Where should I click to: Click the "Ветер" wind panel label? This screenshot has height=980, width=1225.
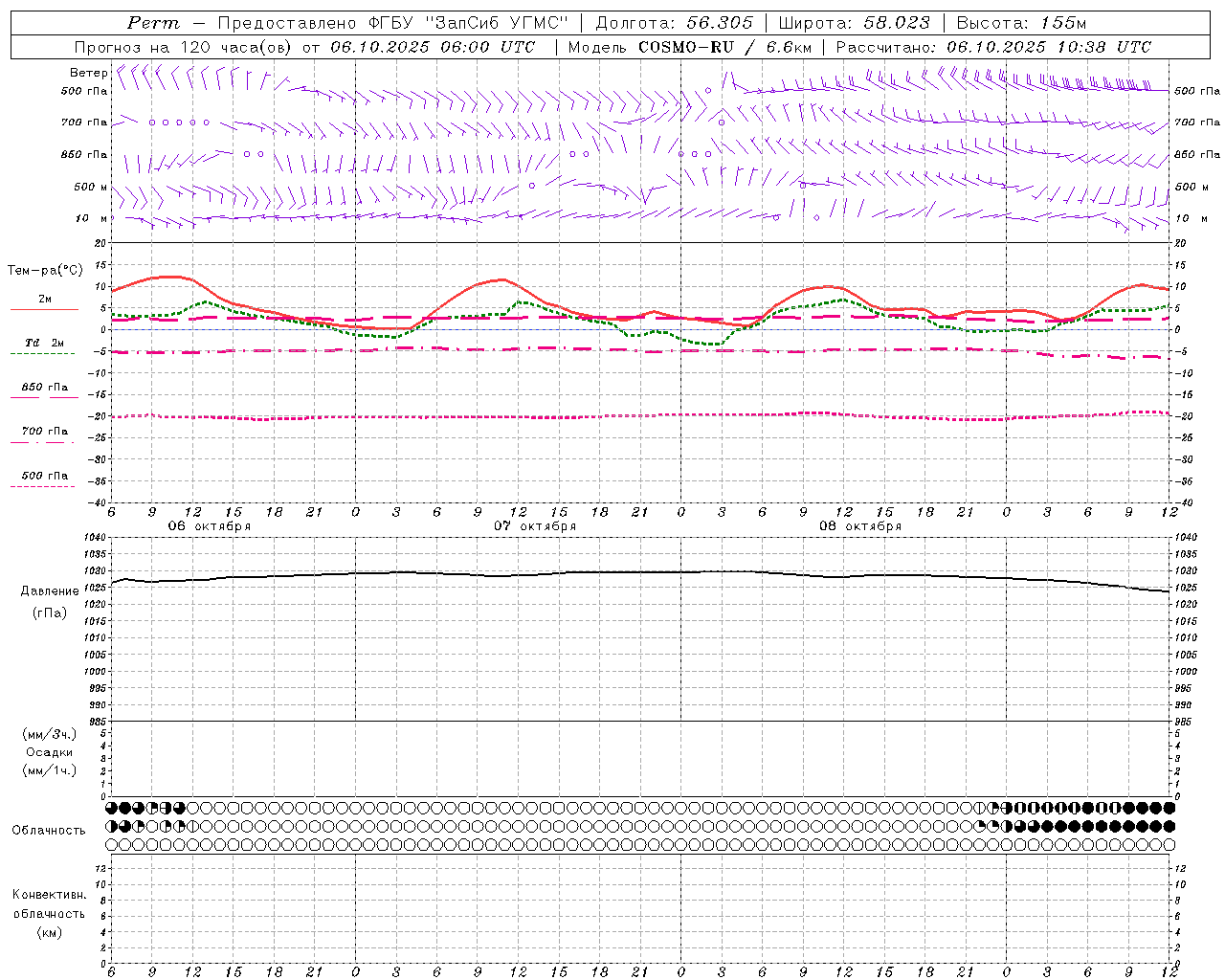coord(88,73)
